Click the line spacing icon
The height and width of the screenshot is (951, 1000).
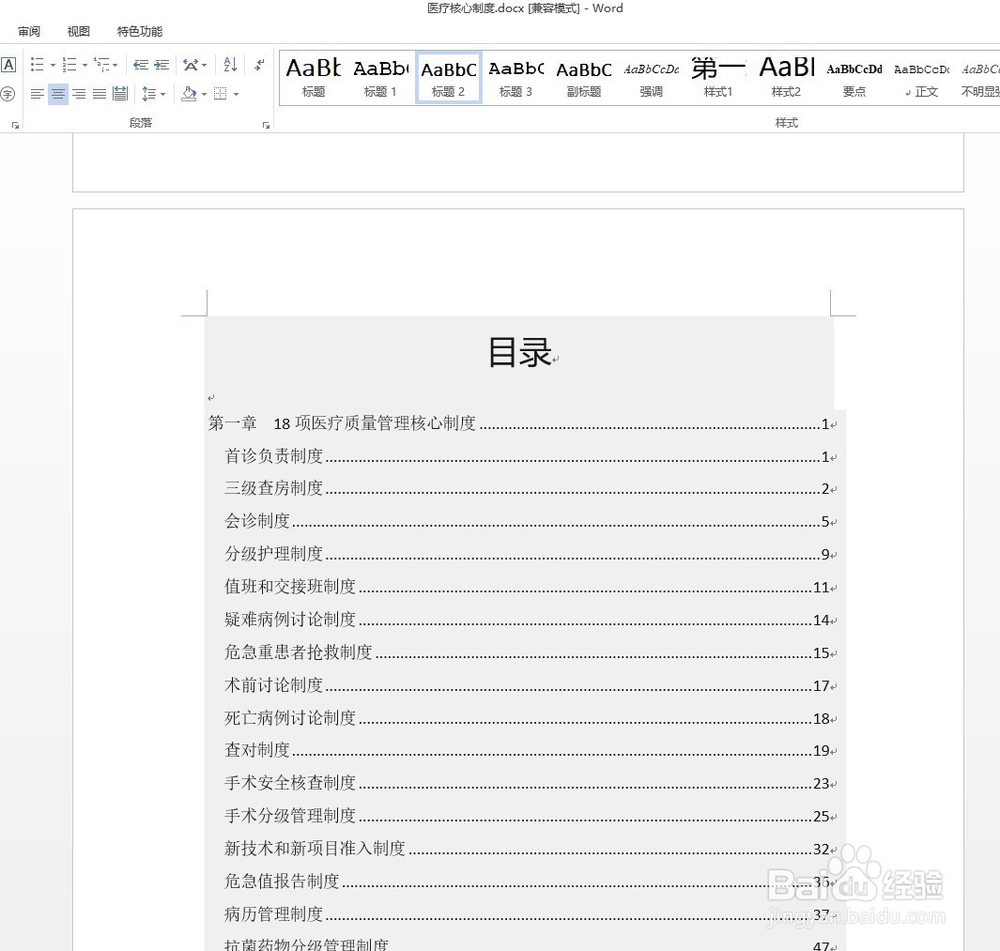(x=149, y=94)
